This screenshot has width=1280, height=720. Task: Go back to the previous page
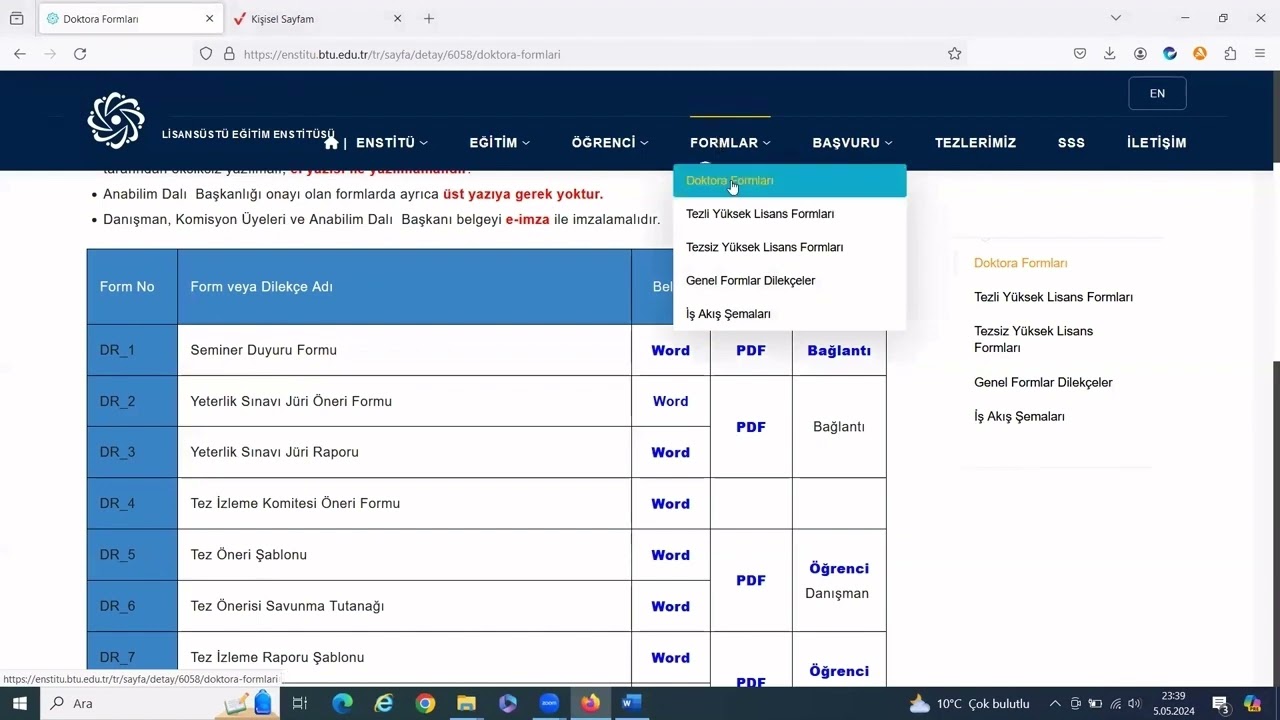tap(20, 54)
